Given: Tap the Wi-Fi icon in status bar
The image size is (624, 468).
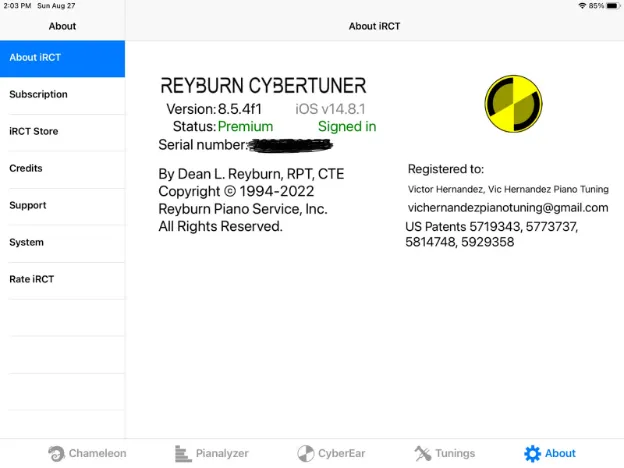Looking at the screenshot, I should [x=581, y=6].
